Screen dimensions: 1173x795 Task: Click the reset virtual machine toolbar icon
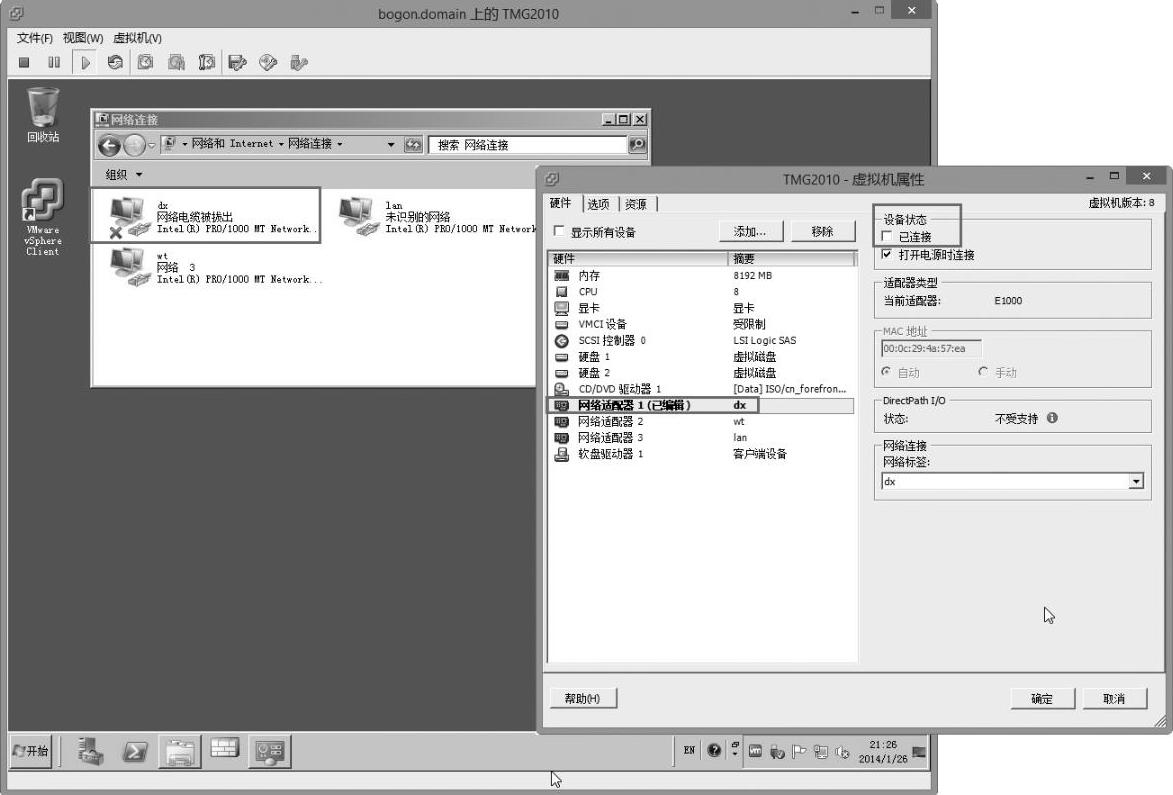pos(115,63)
